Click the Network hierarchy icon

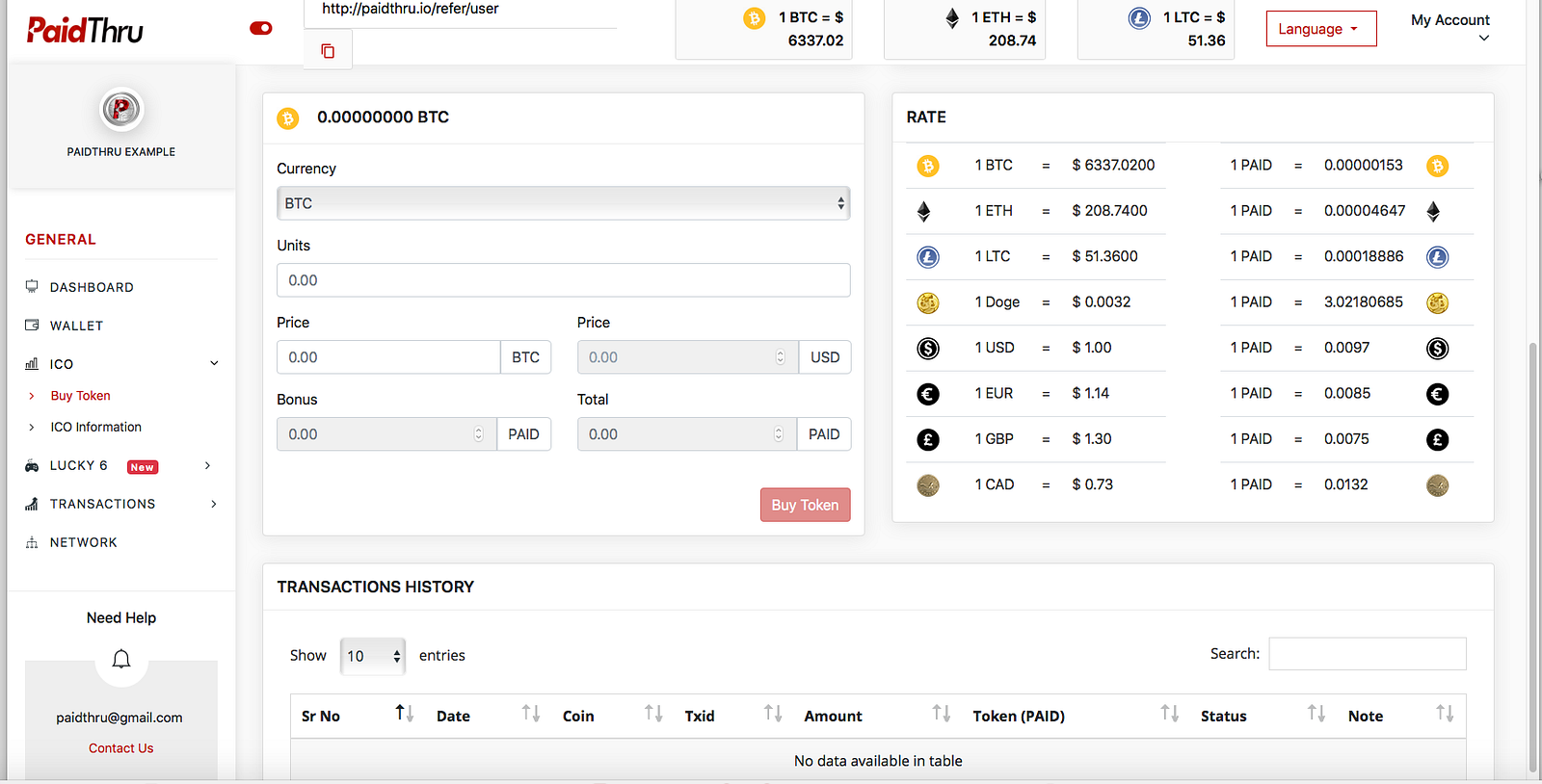point(32,542)
